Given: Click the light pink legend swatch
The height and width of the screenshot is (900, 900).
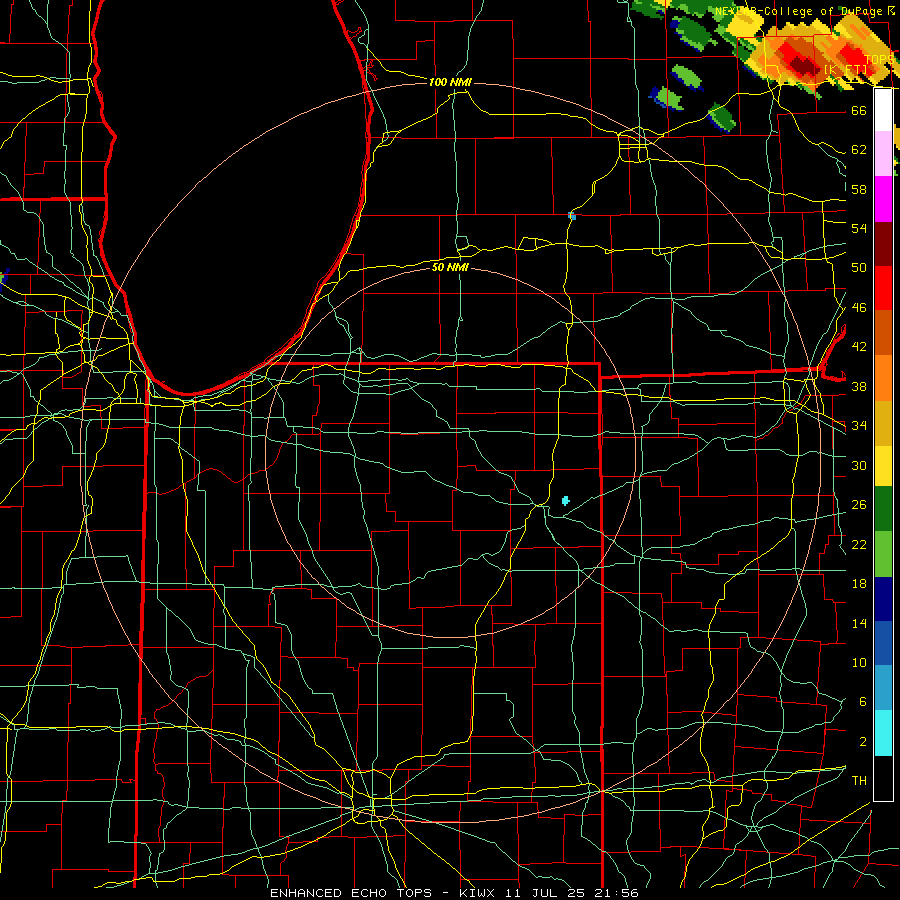Looking at the screenshot, I should pyautogui.click(x=883, y=153).
